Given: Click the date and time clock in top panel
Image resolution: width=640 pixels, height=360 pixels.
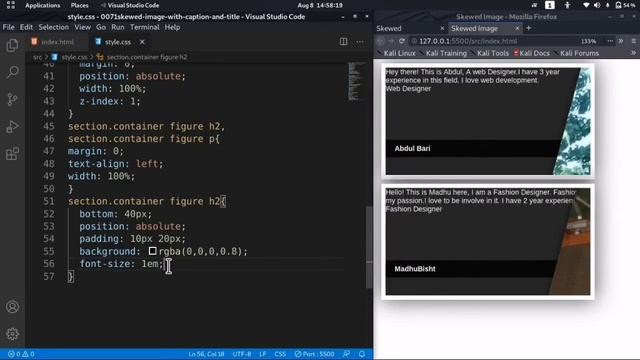Looking at the screenshot, I should tap(320, 5).
